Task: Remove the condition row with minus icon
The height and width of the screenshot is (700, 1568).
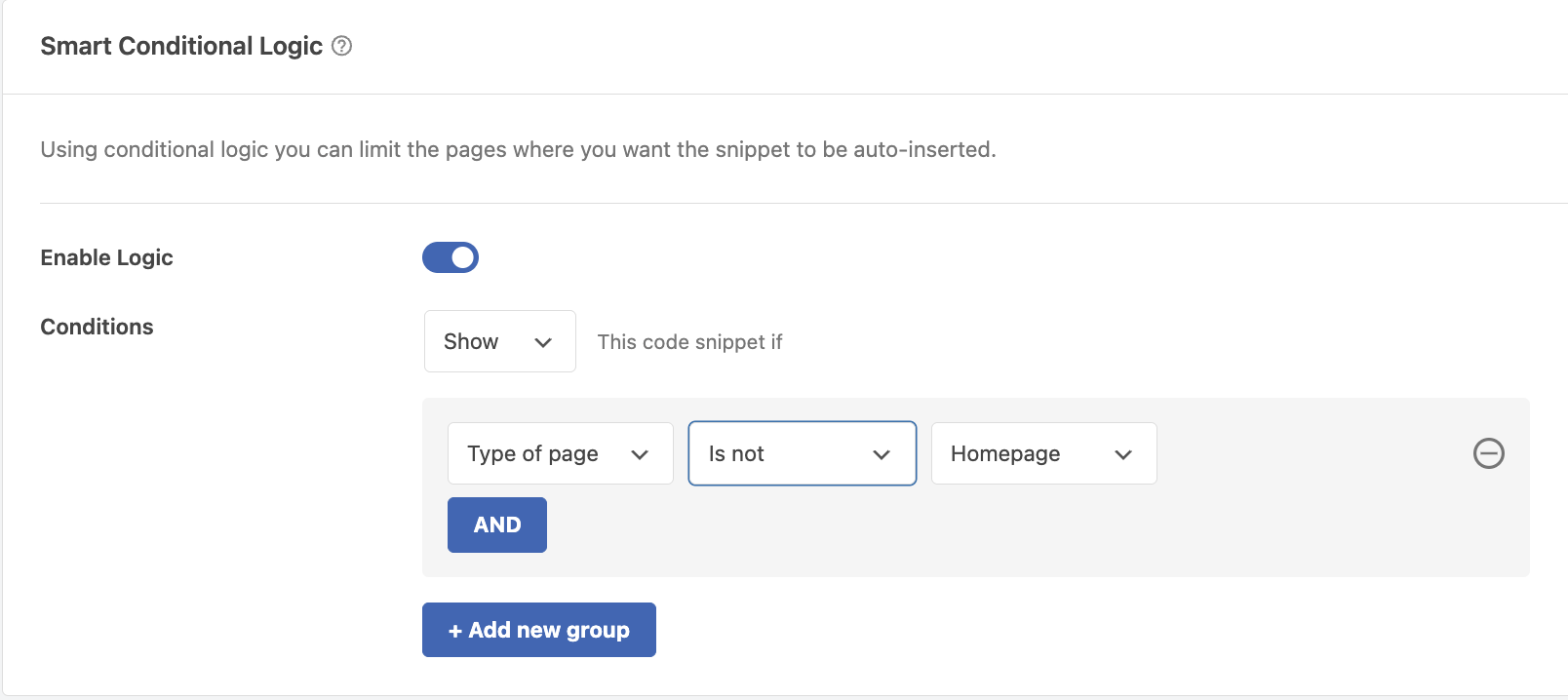Action: [1488, 453]
